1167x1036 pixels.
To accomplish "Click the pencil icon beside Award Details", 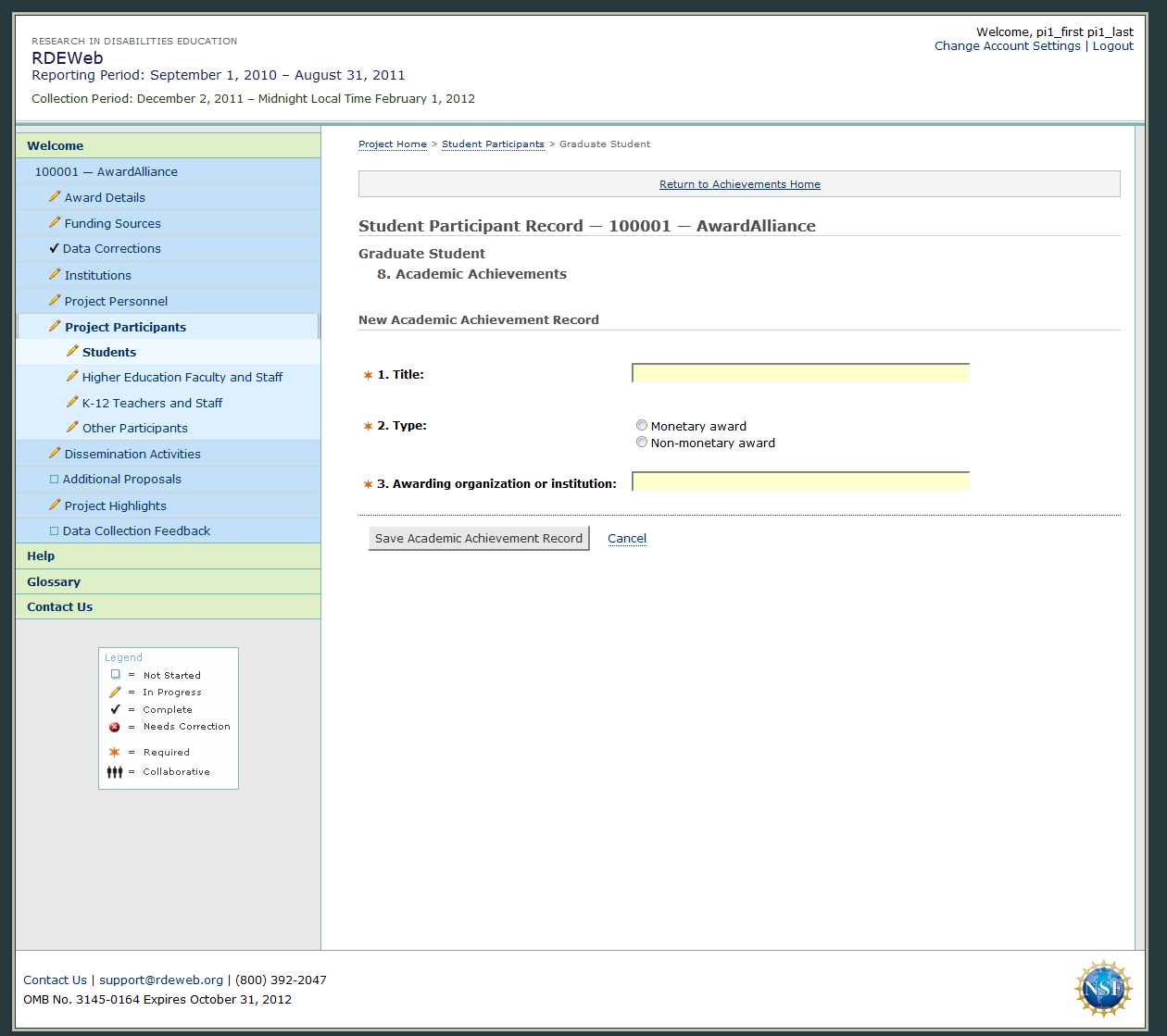I will point(55,197).
